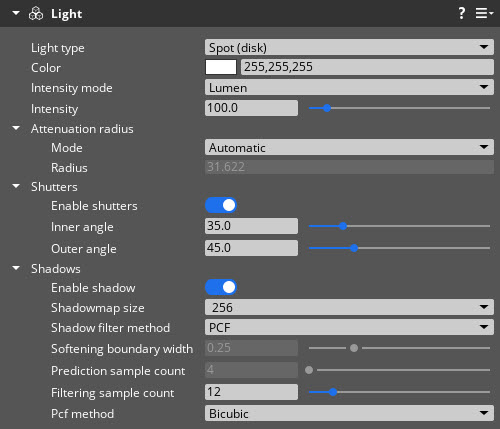Click the white color swatch
This screenshot has height=429, width=500.
[221, 67]
